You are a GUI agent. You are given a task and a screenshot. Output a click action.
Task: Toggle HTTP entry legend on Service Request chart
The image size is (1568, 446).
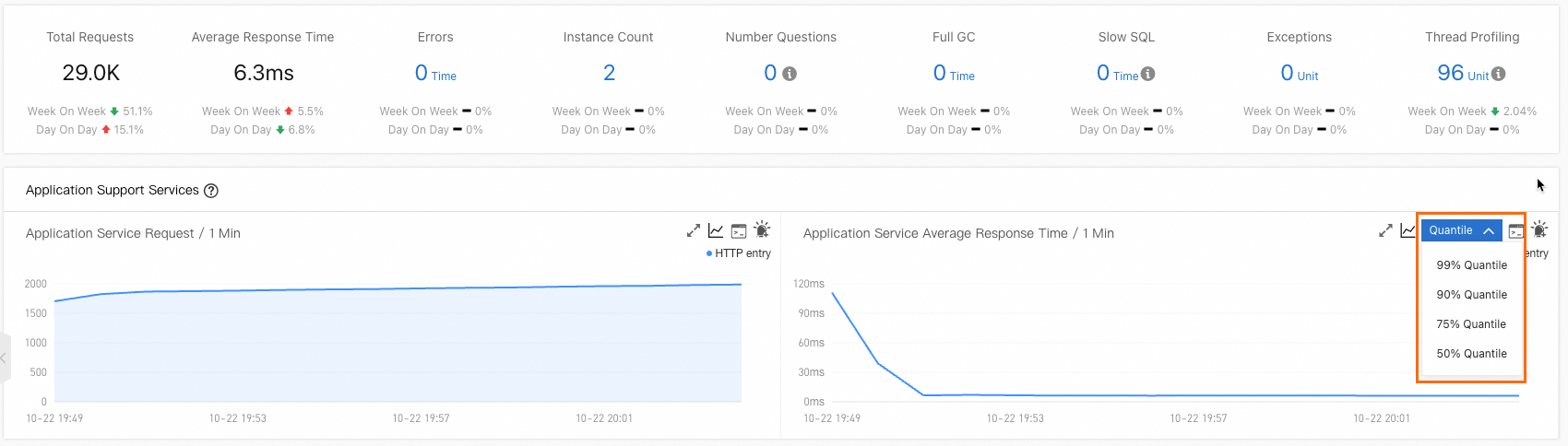click(x=739, y=253)
